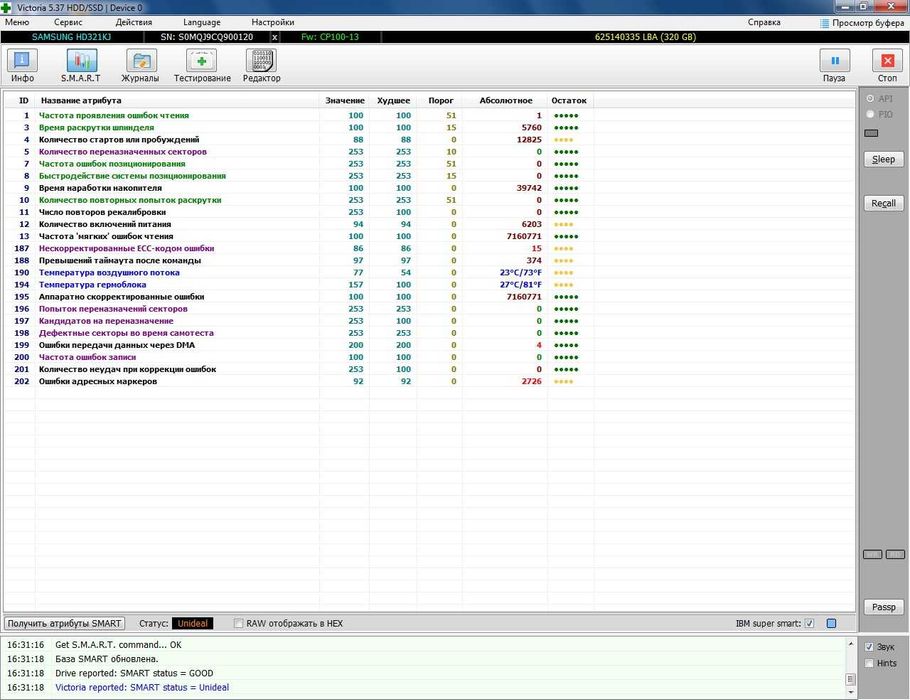This screenshot has height=700, width=910.
Task: Open the Настройки settings menu
Action: (273, 22)
